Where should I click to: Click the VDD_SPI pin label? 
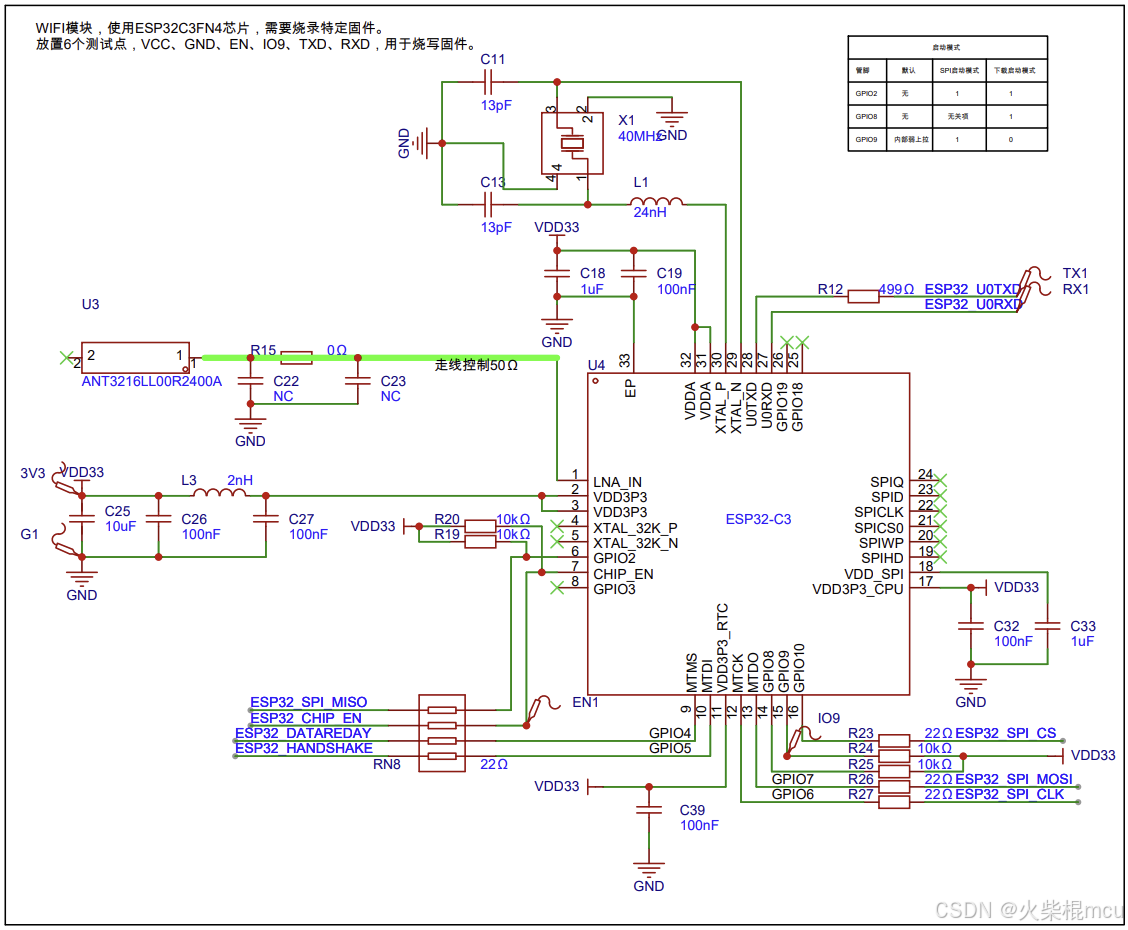(x=873, y=574)
